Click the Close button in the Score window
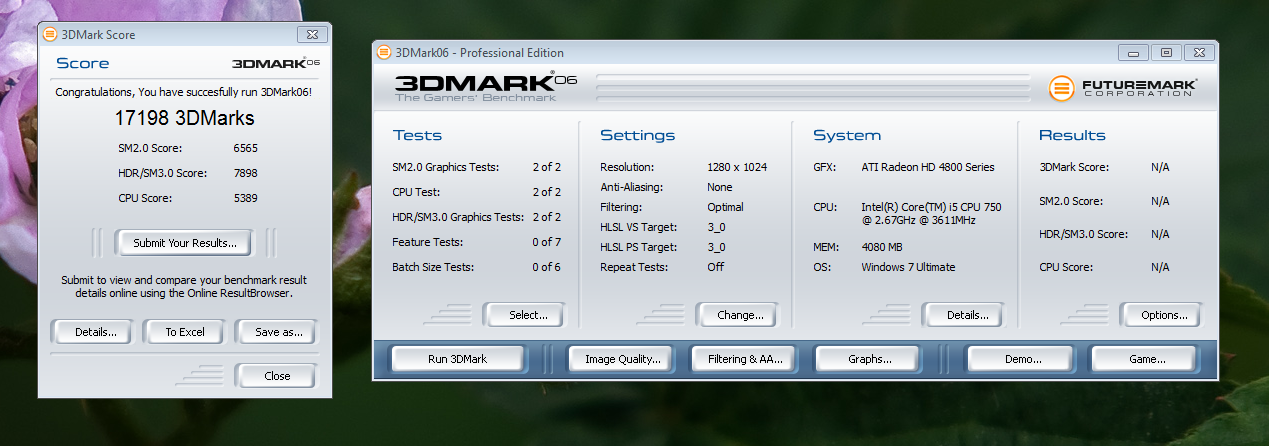The image size is (1269, 446). pos(277,376)
